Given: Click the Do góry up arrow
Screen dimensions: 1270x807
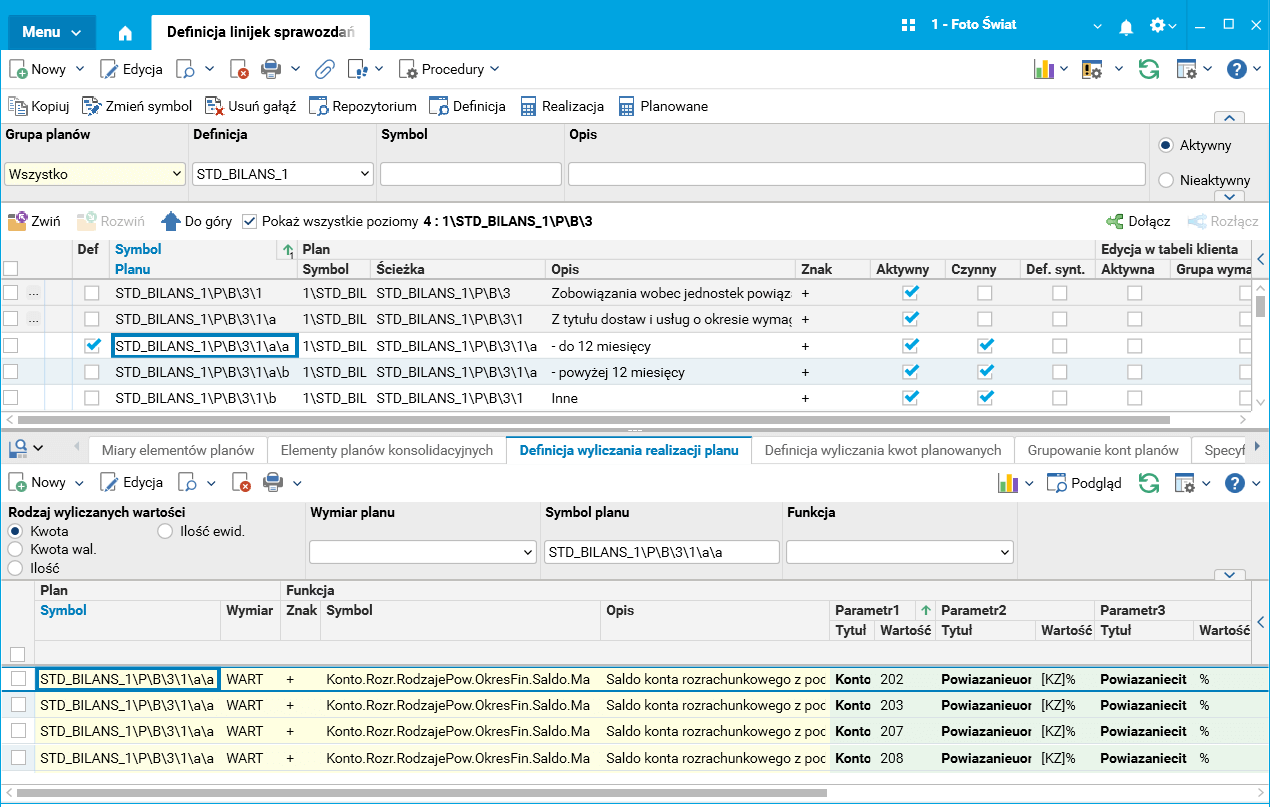Looking at the screenshot, I should 171,221.
